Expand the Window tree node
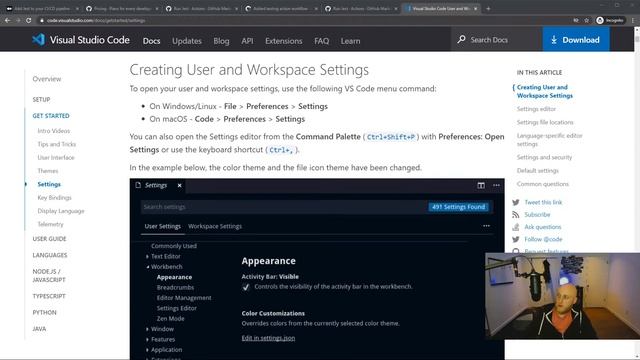640x360 pixels. (147, 329)
